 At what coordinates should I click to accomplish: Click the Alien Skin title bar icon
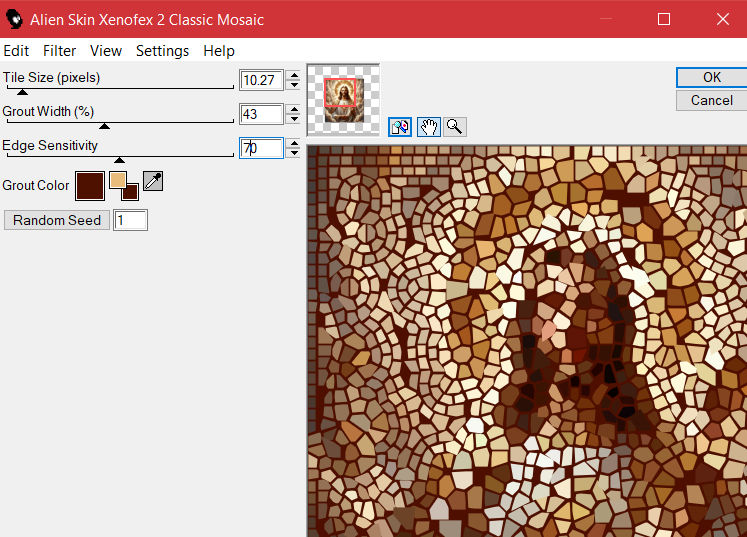click(14, 19)
